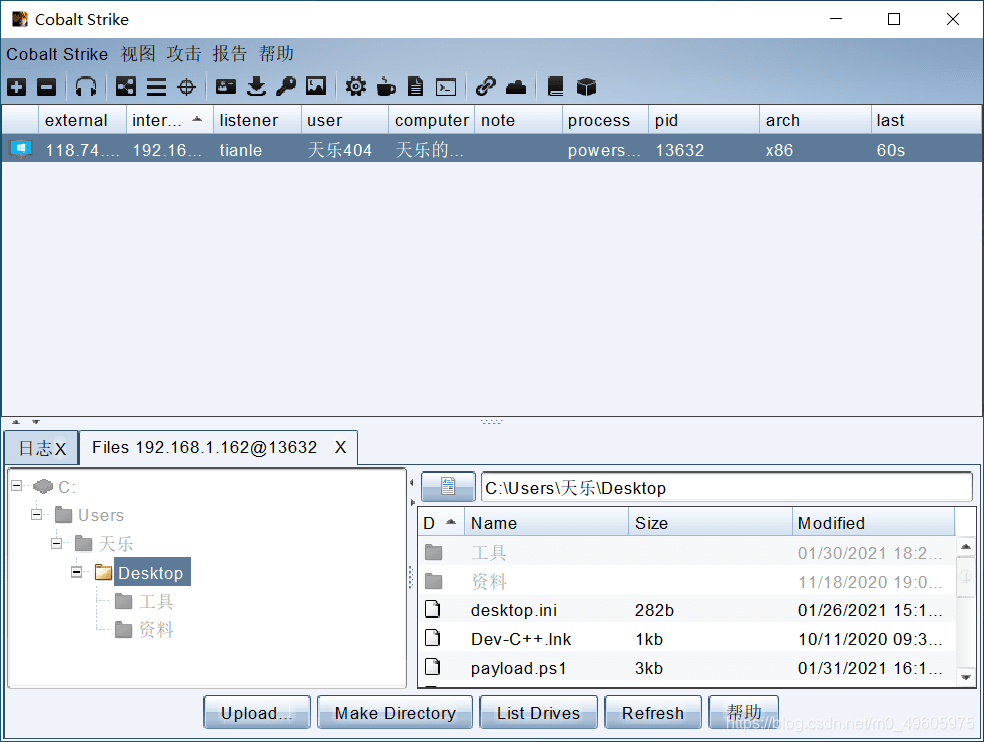984x742 pixels.
Task: Switch to session table view icon
Action: 156,87
